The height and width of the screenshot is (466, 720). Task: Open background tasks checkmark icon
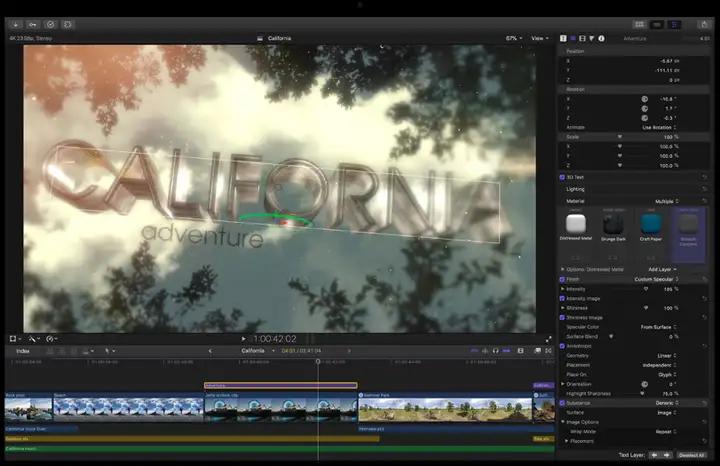click(x=51, y=24)
